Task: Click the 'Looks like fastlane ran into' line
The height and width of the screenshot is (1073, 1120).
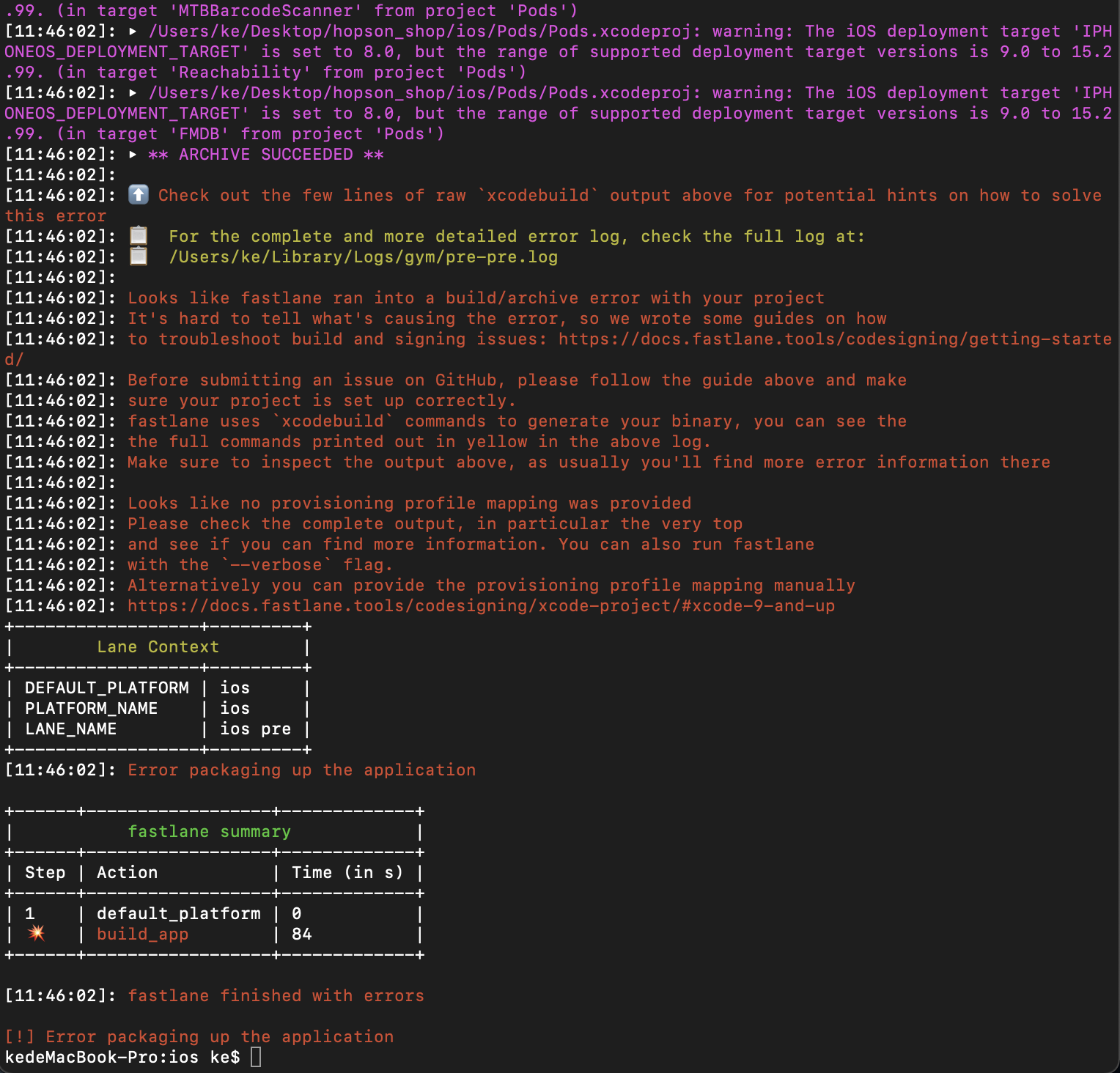Action: pos(476,298)
